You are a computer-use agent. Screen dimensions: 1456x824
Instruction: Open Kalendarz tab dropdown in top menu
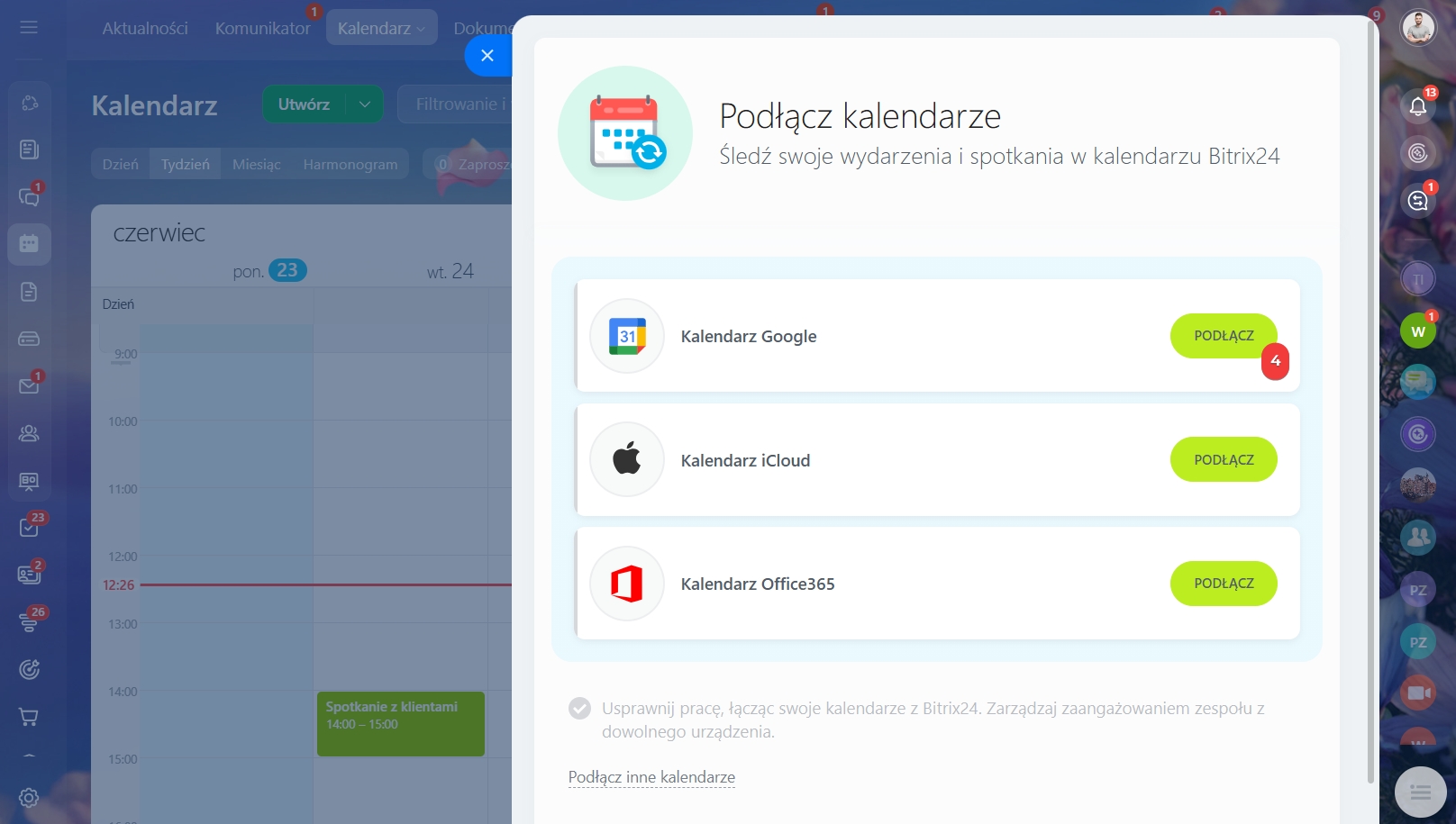(x=381, y=28)
